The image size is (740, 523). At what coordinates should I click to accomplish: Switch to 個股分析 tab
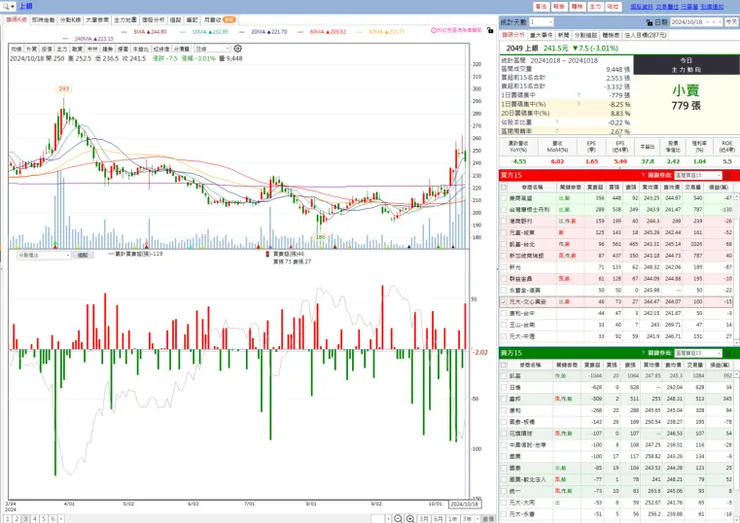pos(153,20)
